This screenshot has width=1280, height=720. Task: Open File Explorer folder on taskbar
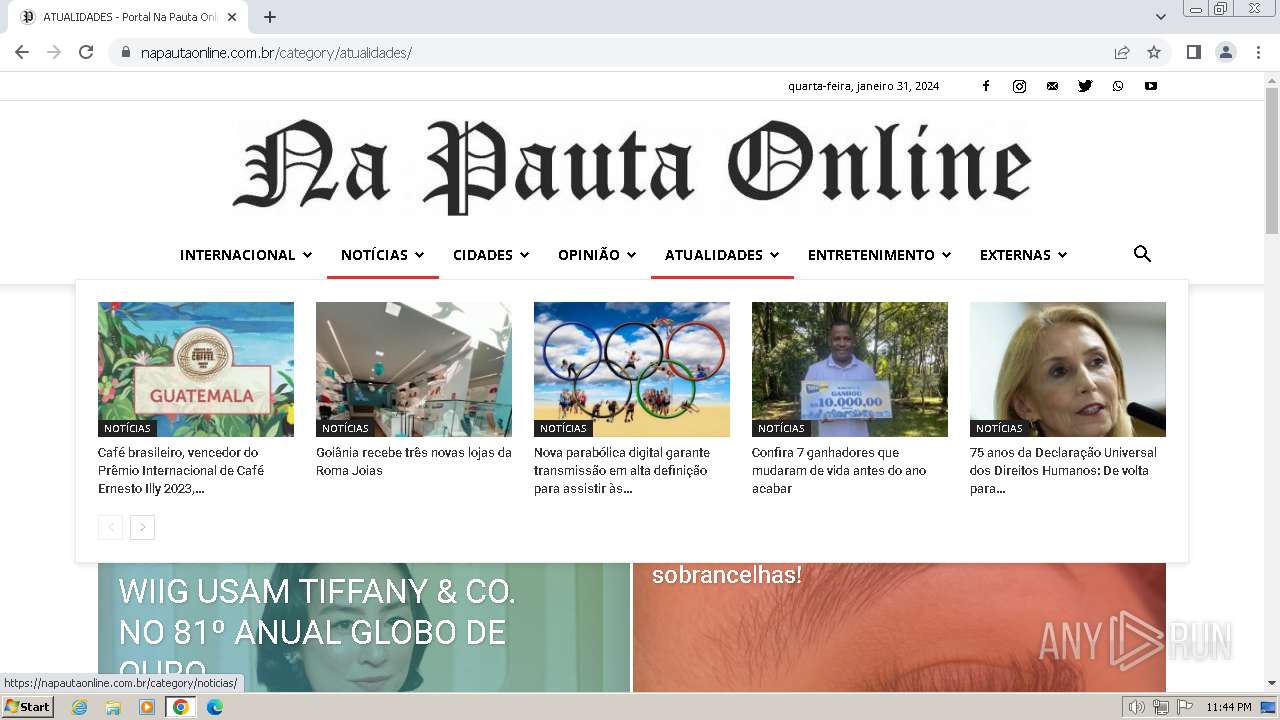coord(113,707)
